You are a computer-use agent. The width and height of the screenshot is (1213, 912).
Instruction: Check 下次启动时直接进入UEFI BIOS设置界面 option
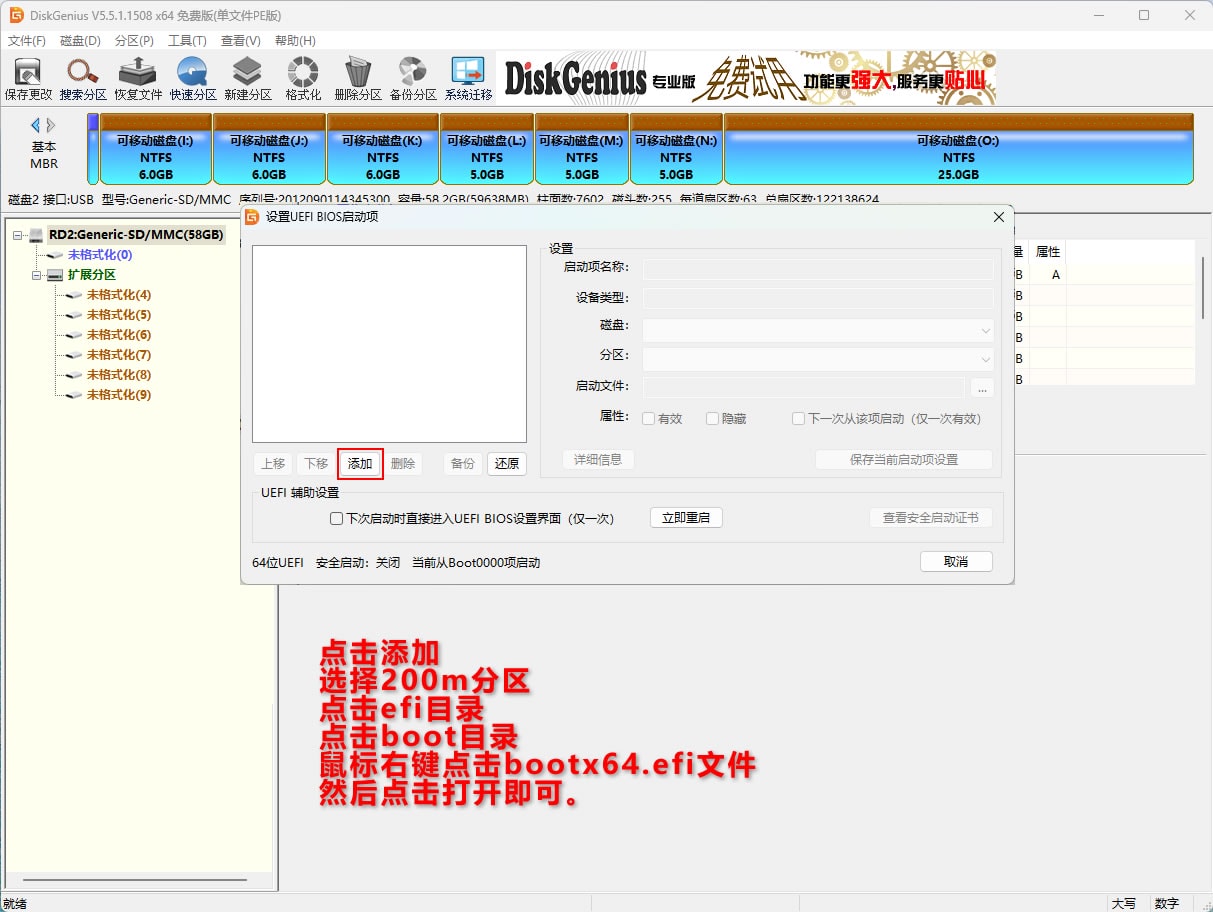tap(337, 519)
